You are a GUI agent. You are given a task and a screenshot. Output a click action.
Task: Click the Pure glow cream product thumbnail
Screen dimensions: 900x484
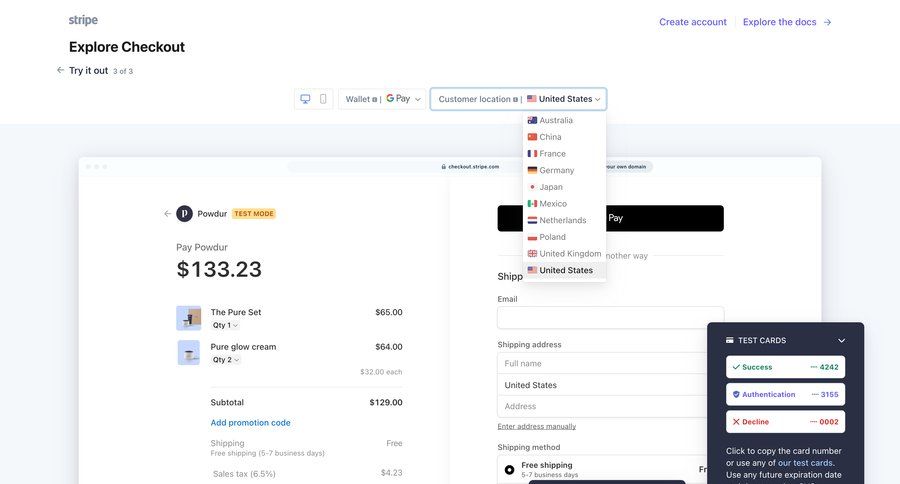coord(188,353)
